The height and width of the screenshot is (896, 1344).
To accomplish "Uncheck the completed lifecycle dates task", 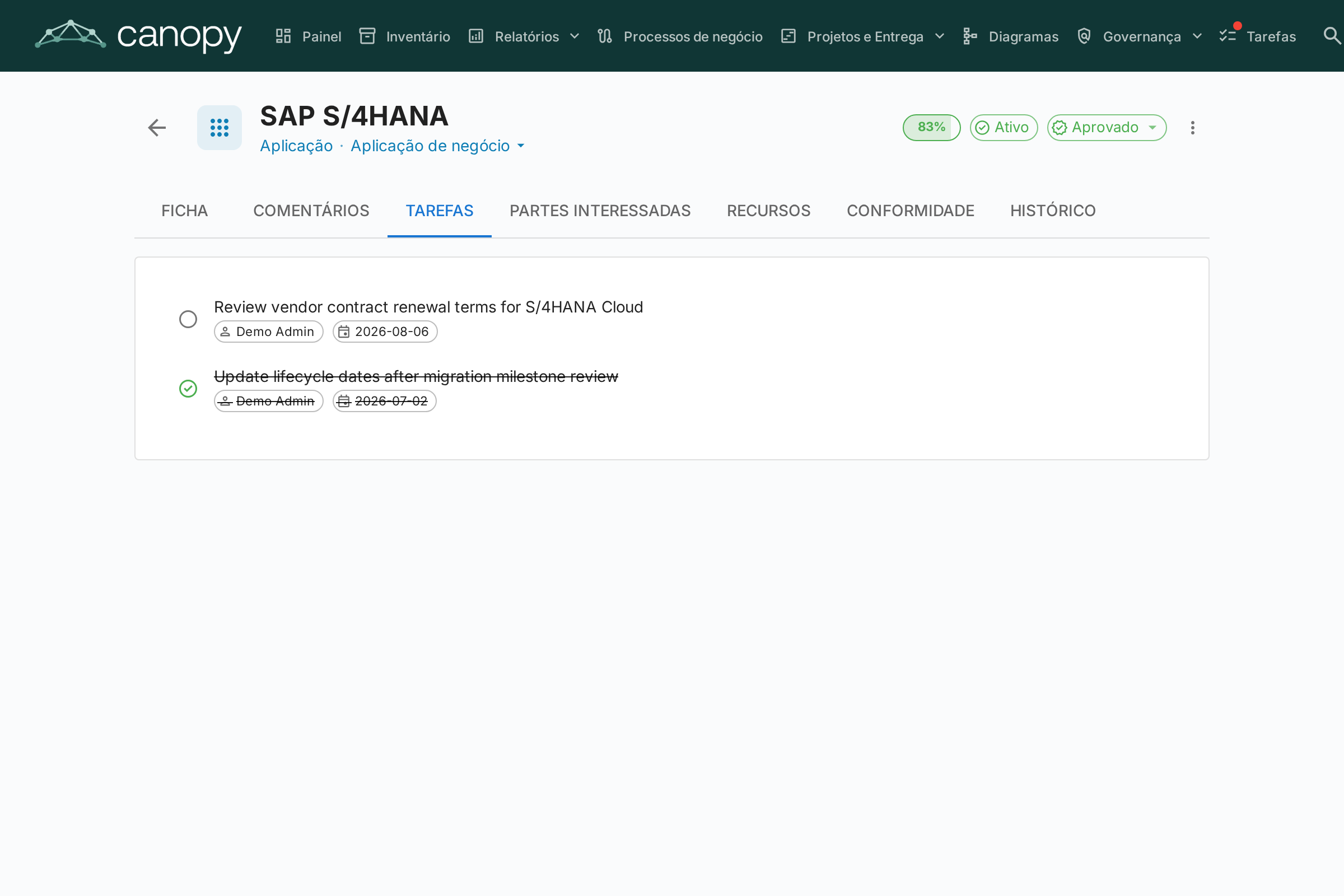I will click(188, 389).
